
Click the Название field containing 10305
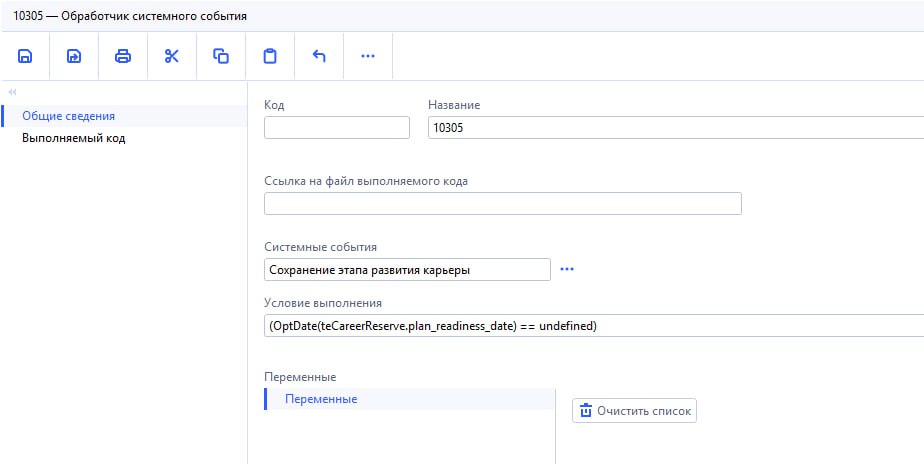[675, 128]
